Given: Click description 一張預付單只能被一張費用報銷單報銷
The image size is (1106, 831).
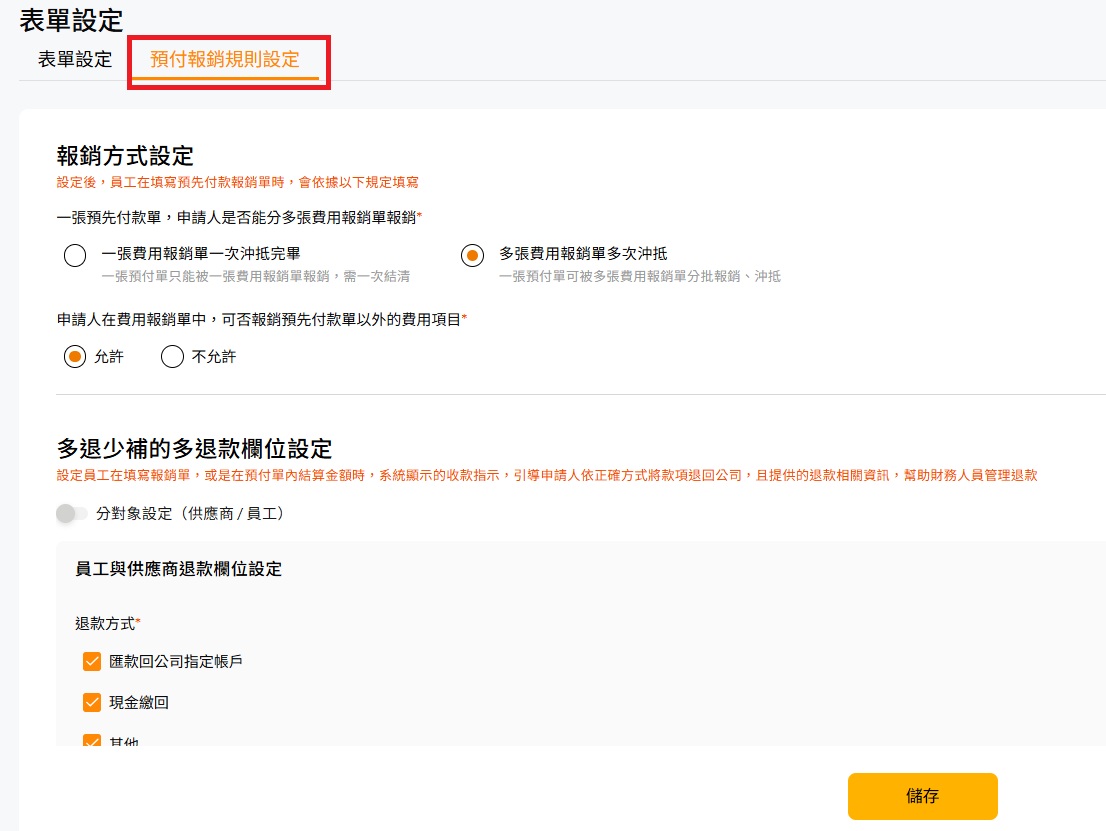Looking at the screenshot, I should 255,276.
